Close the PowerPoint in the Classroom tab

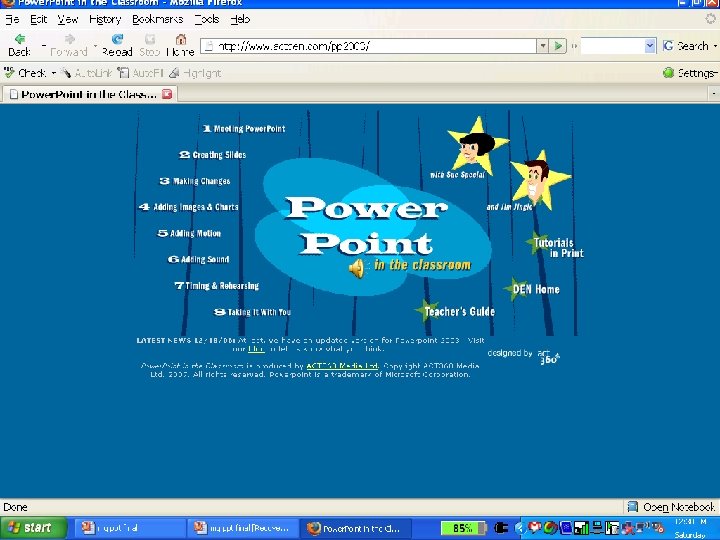(x=167, y=94)
